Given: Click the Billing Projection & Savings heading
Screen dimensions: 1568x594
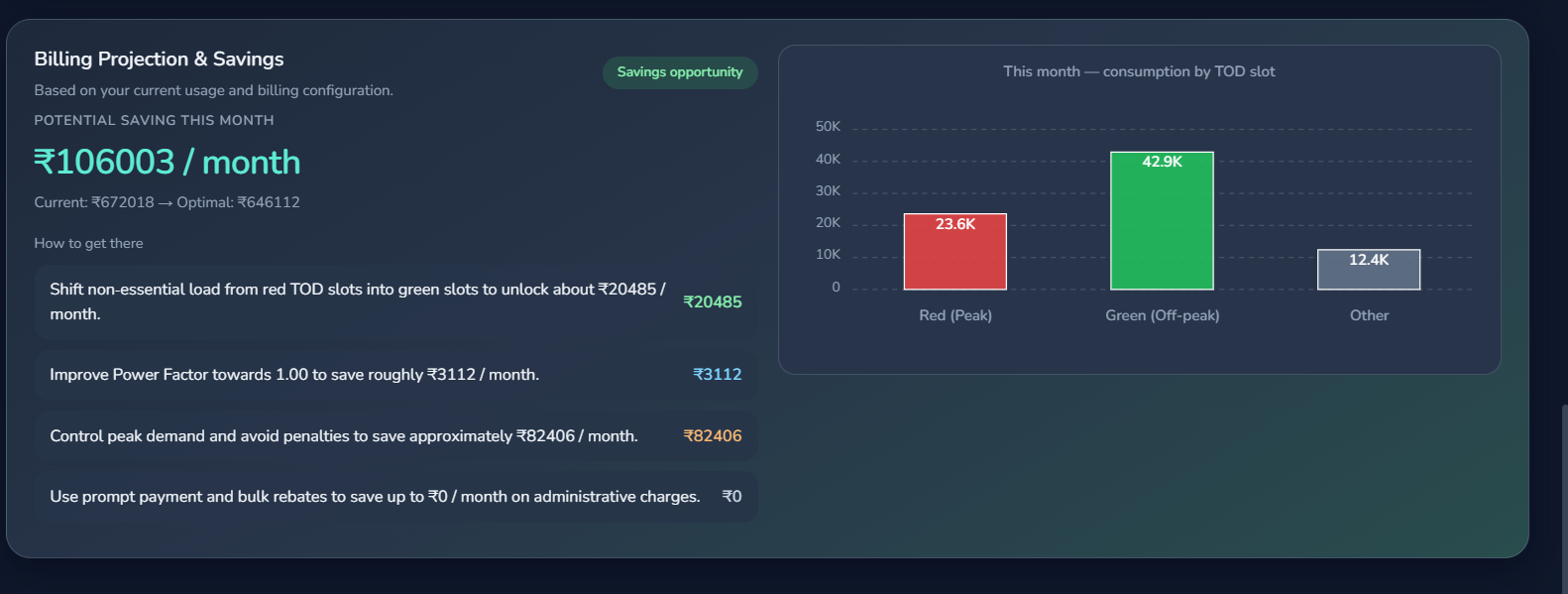Looking at the screenshot, I should (x=159, y=59).
